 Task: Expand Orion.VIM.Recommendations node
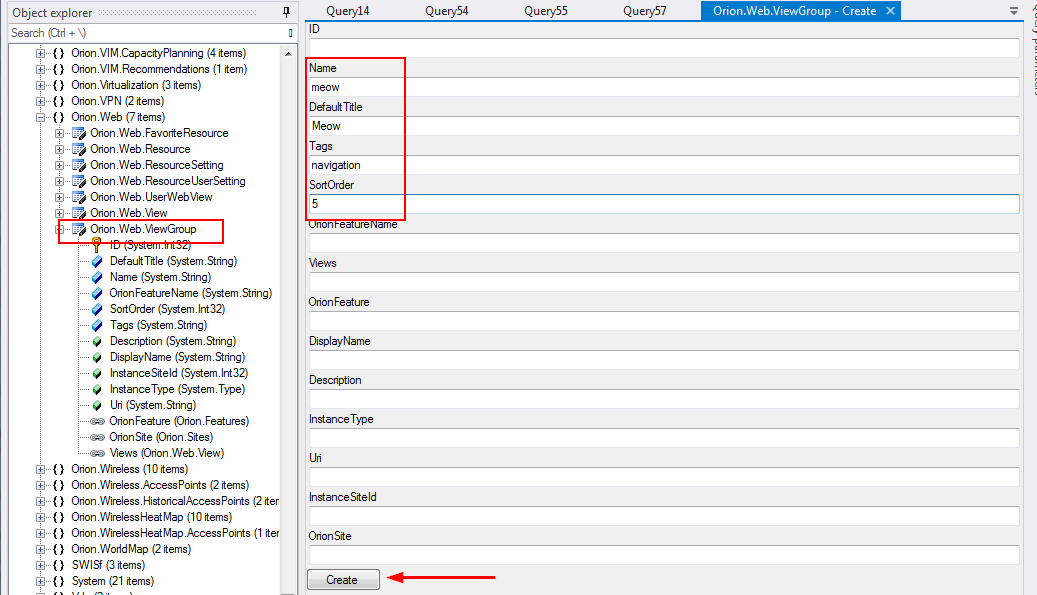tap(40, 69)
